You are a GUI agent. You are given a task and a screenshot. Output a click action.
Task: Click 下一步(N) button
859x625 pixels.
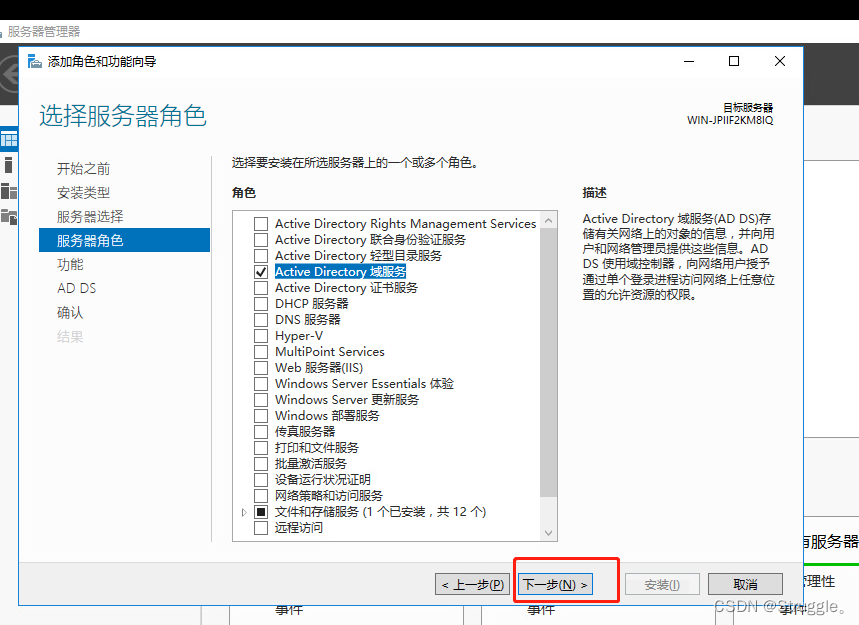click(x=556, y=584)
